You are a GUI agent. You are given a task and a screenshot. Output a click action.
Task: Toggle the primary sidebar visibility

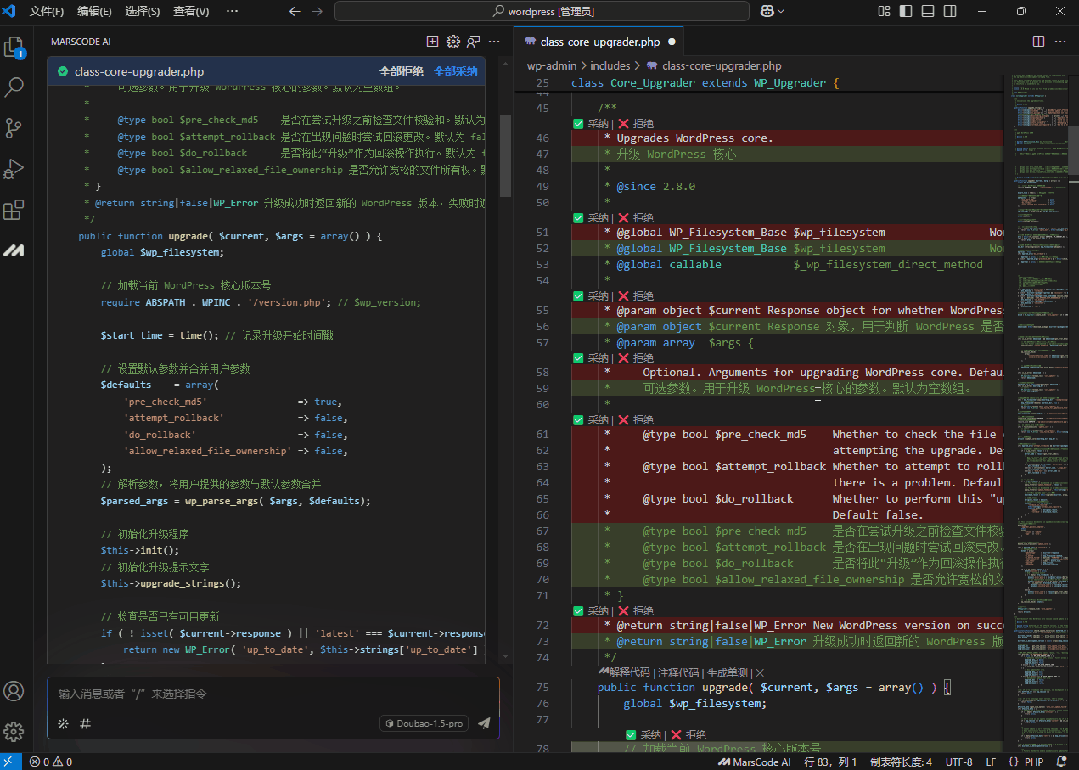pyautogui.click(x=906, y=11)
